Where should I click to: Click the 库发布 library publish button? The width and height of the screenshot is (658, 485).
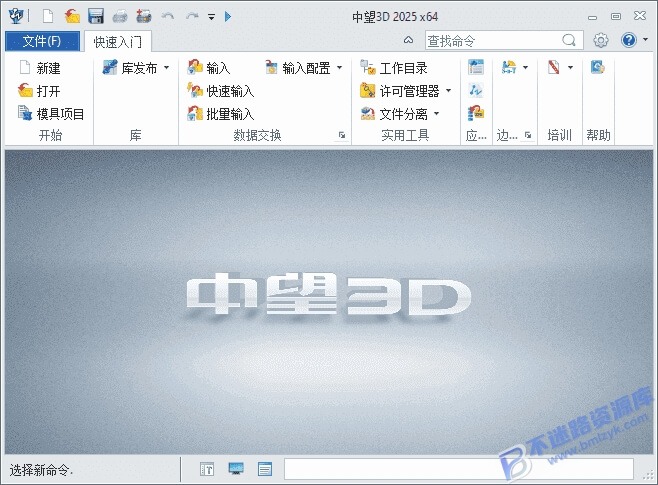[x=130, y=68]
